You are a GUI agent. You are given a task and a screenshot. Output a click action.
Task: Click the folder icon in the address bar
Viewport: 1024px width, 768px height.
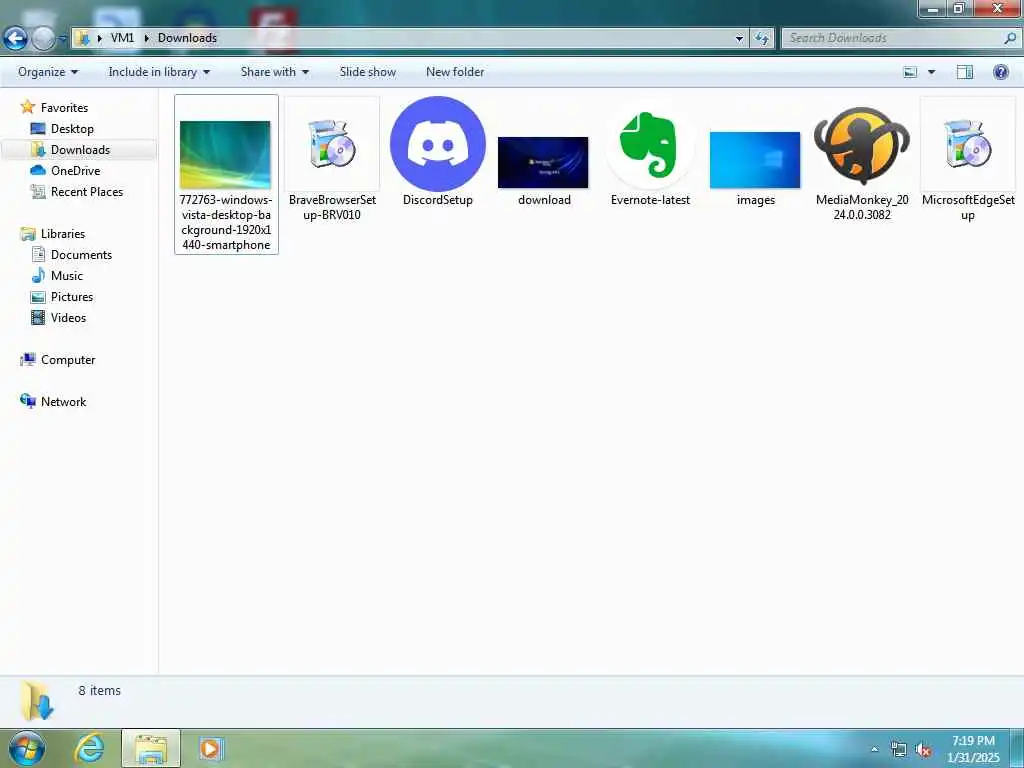(x=83, y=38)
